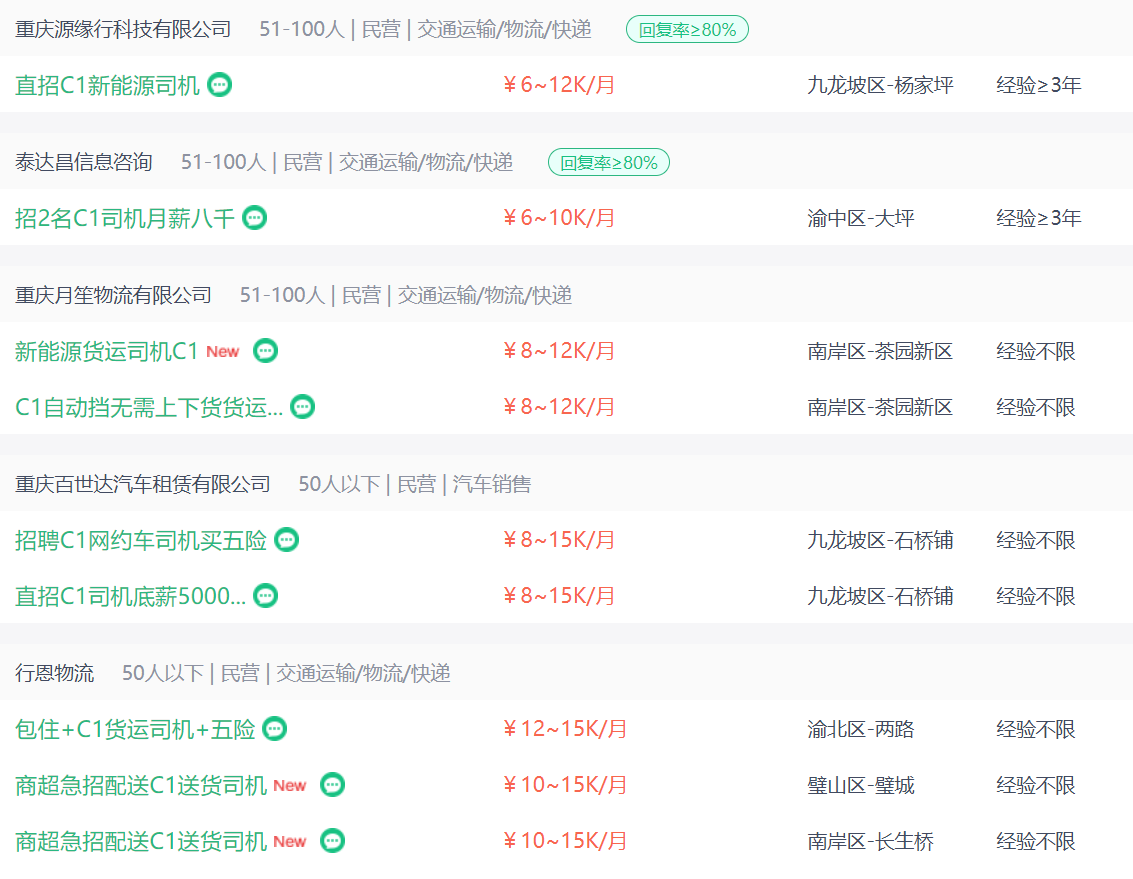The height and width of the screenshot is (879, 1133).
Task: Open chat icon for 商超急招配送 job in 南岸区-长生桥
Action: pyautogui.click(x=332, y=841)
